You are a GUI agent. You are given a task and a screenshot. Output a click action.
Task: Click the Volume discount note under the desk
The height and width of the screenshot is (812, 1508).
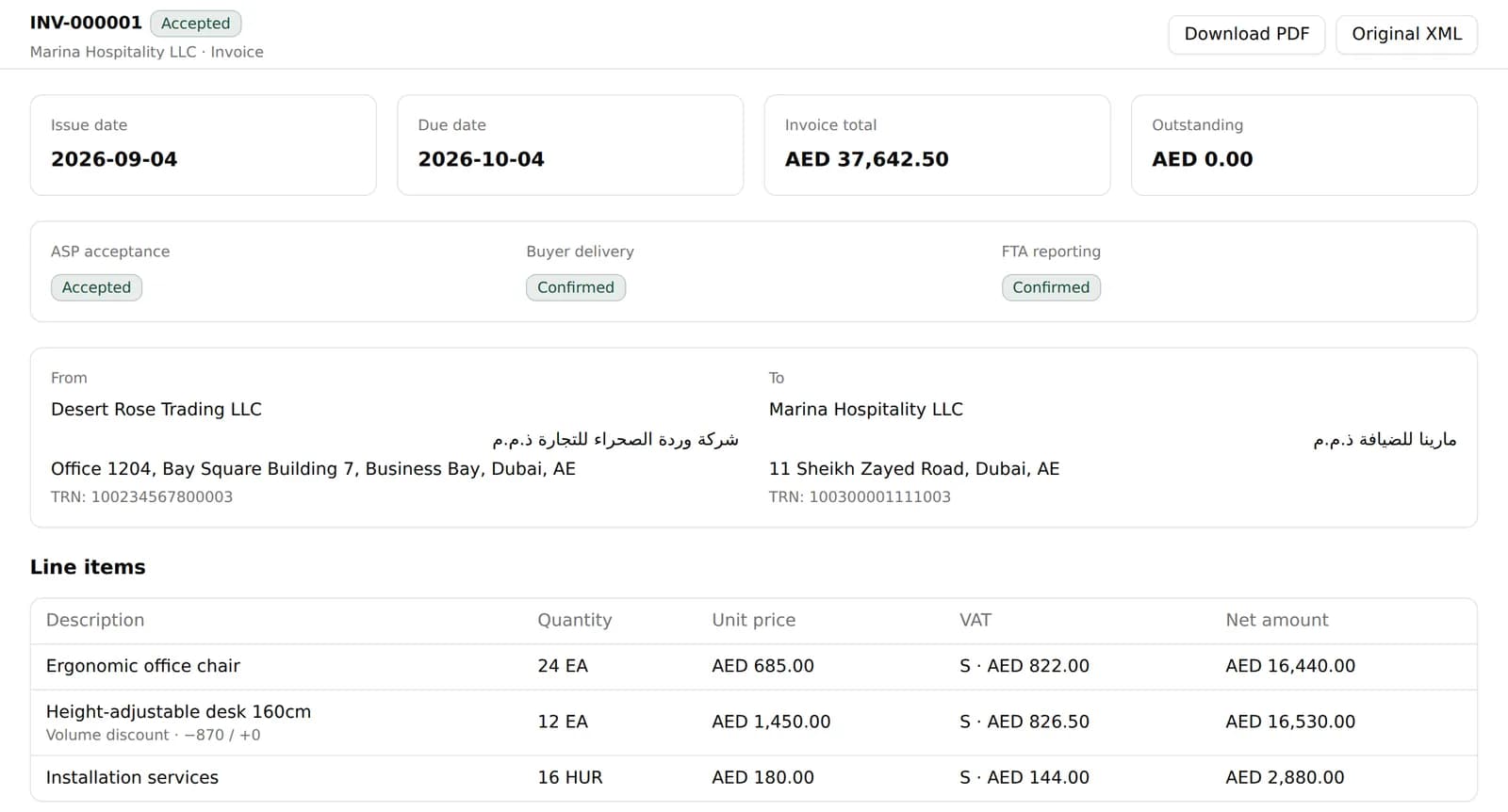[154, 735]
